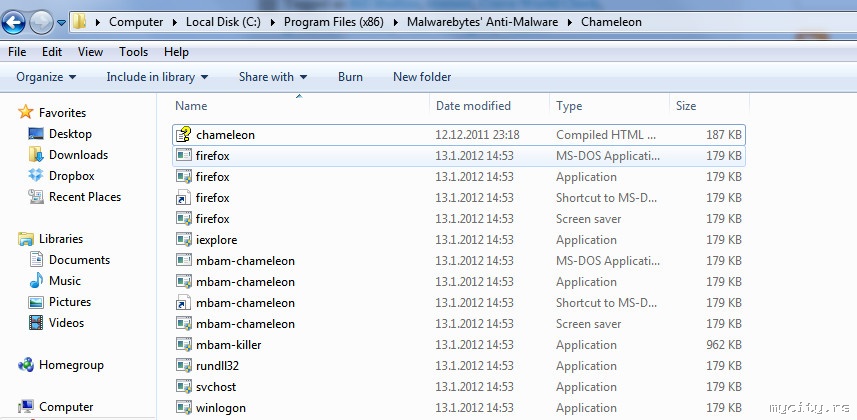Select Local Disk (C:) in address path
Image resolution: width=857 pixels, height=420 pixels.
tap(223, 22)
